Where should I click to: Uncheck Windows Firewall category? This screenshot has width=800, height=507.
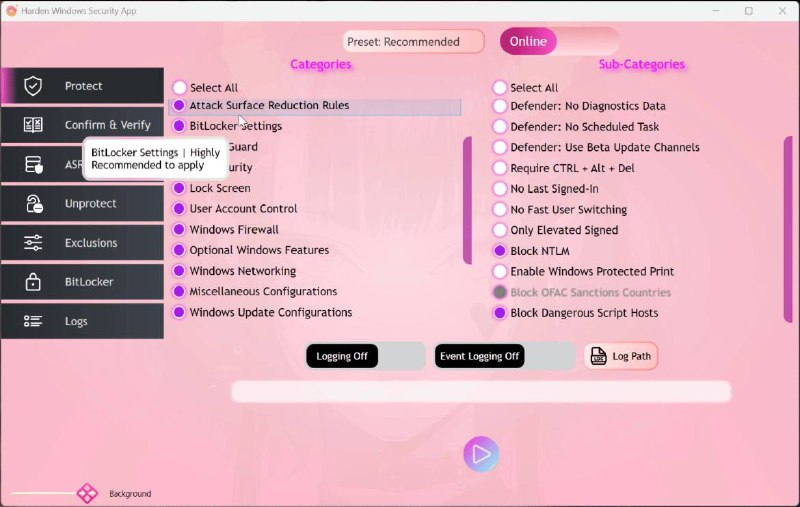179,230
